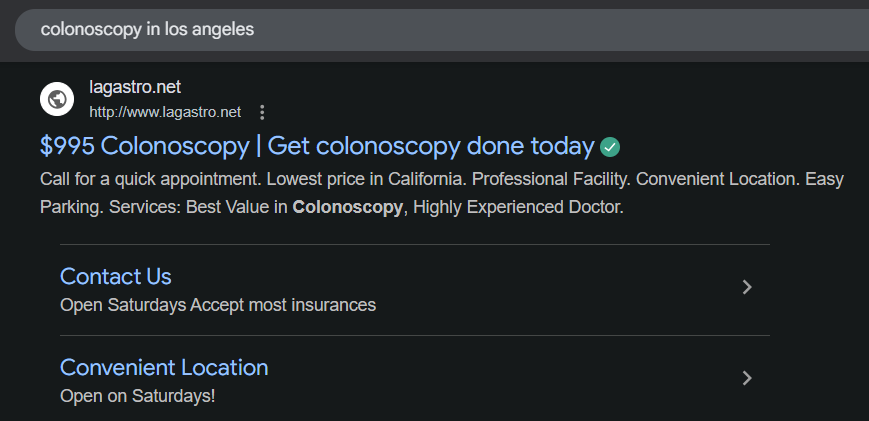Click in the search box with colonoscopy query
This screenshot has width=869, height=421.
tap(400, 30)
